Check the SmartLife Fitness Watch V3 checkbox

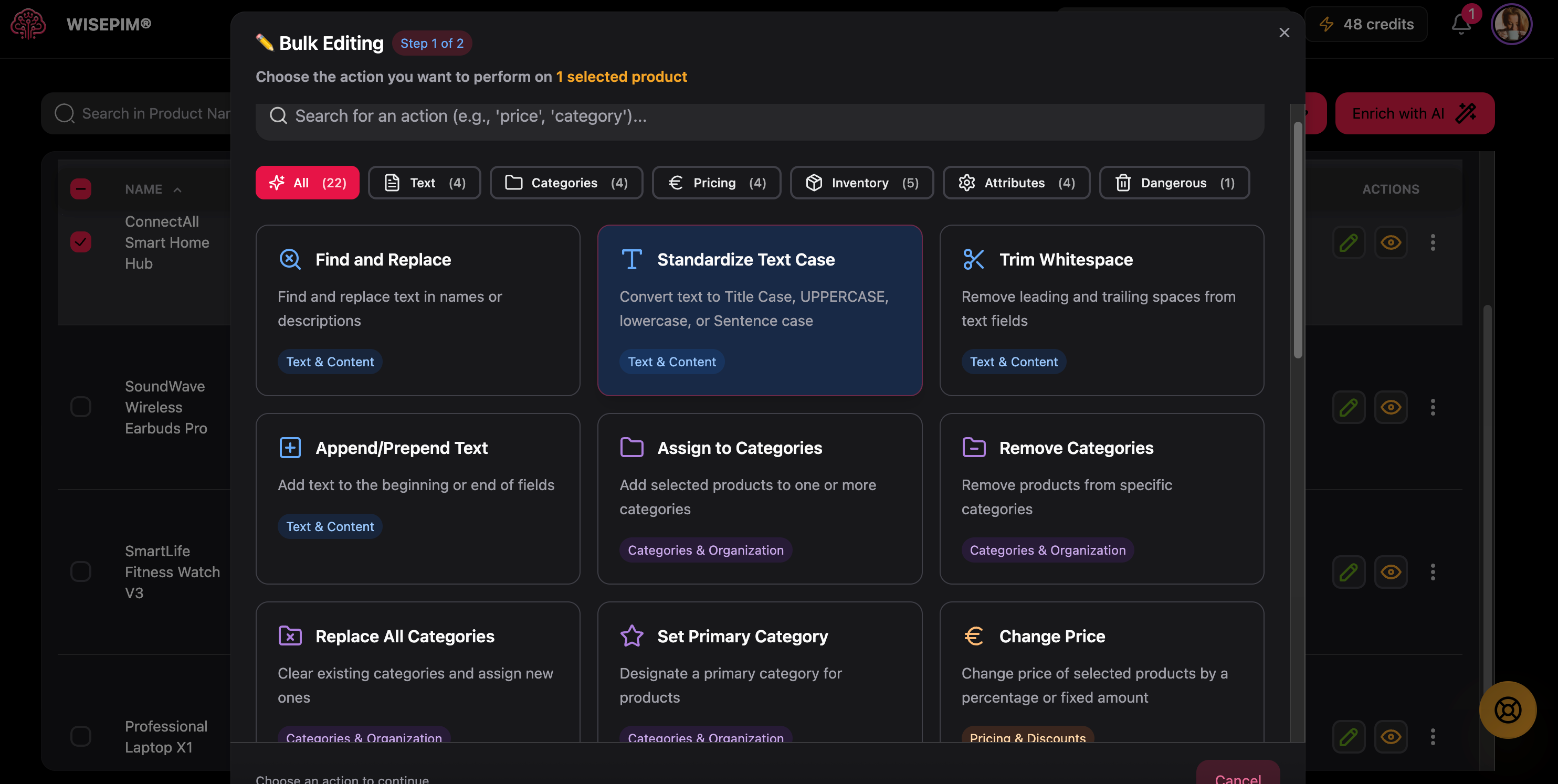pyautogui.click(x=80, y=572)
